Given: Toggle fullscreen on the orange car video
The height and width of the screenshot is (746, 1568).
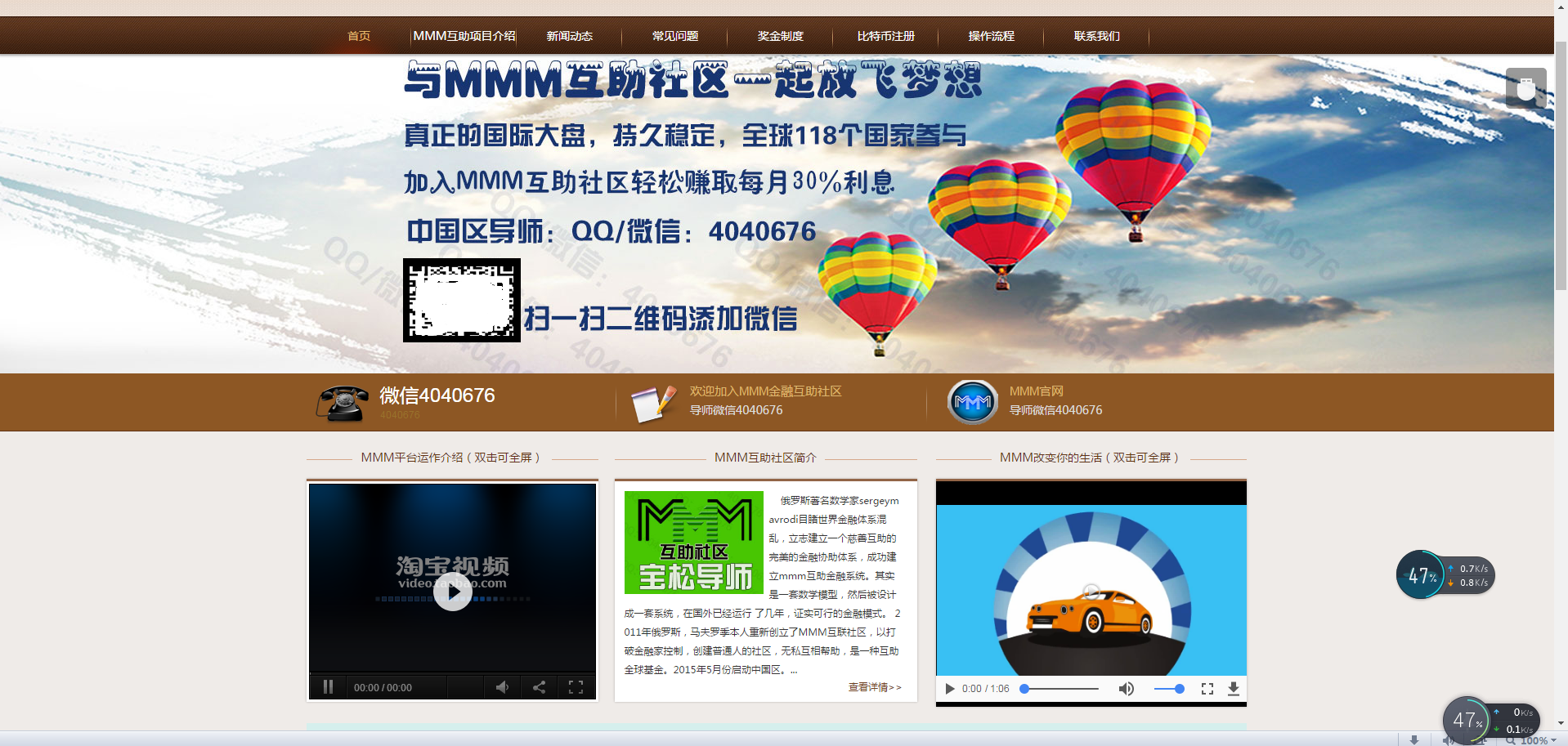Looking at the screenshot, I should (1207, 689).
